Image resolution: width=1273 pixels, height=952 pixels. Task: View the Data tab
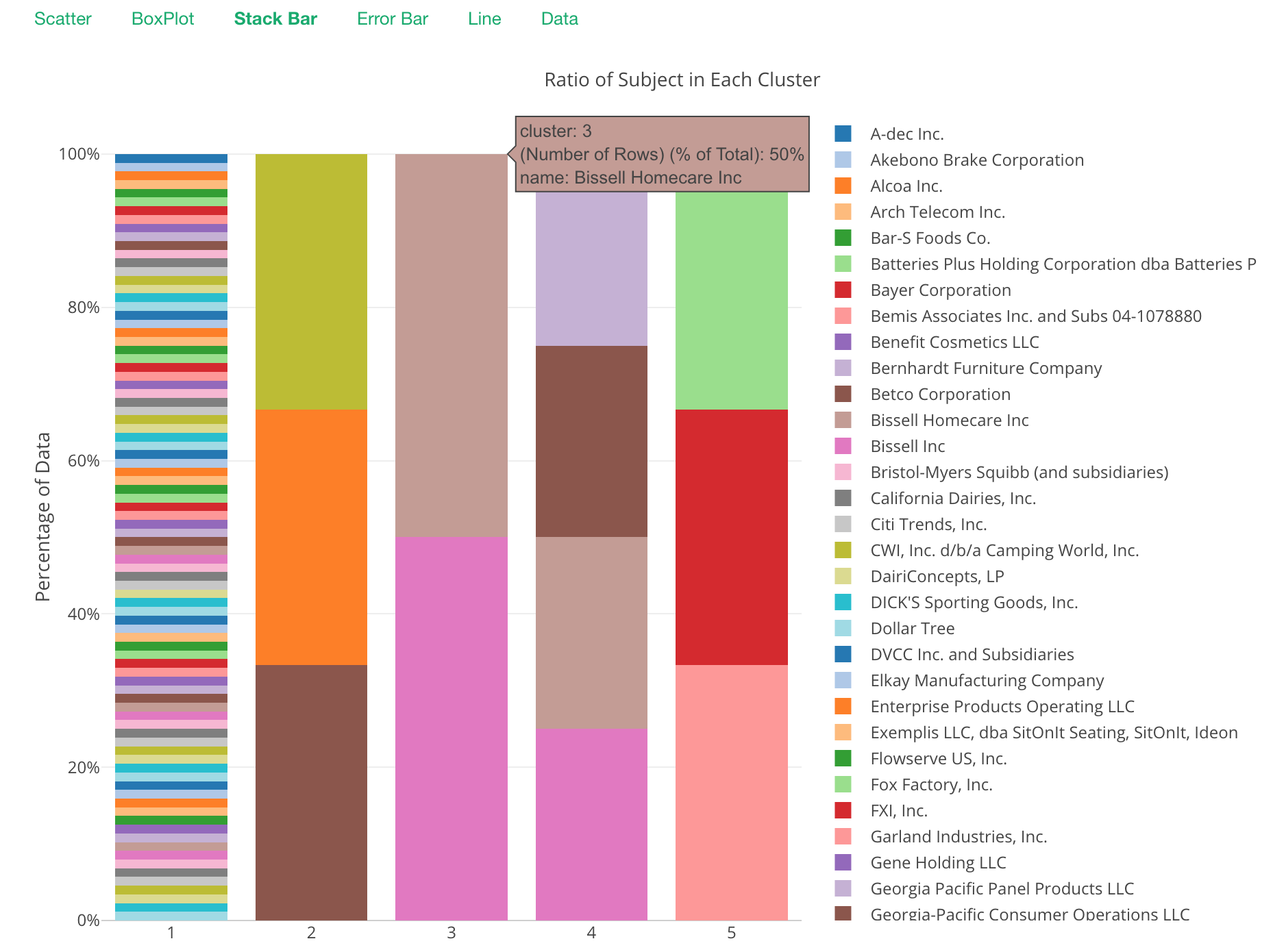click(x=559, y=18)
